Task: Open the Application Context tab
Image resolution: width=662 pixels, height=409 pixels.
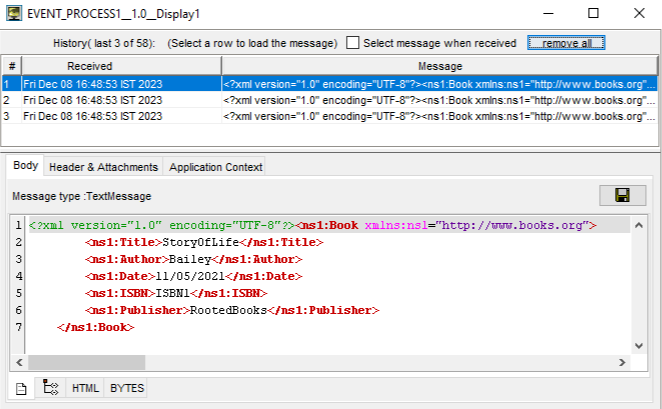Action: click(x=215, y=167)
